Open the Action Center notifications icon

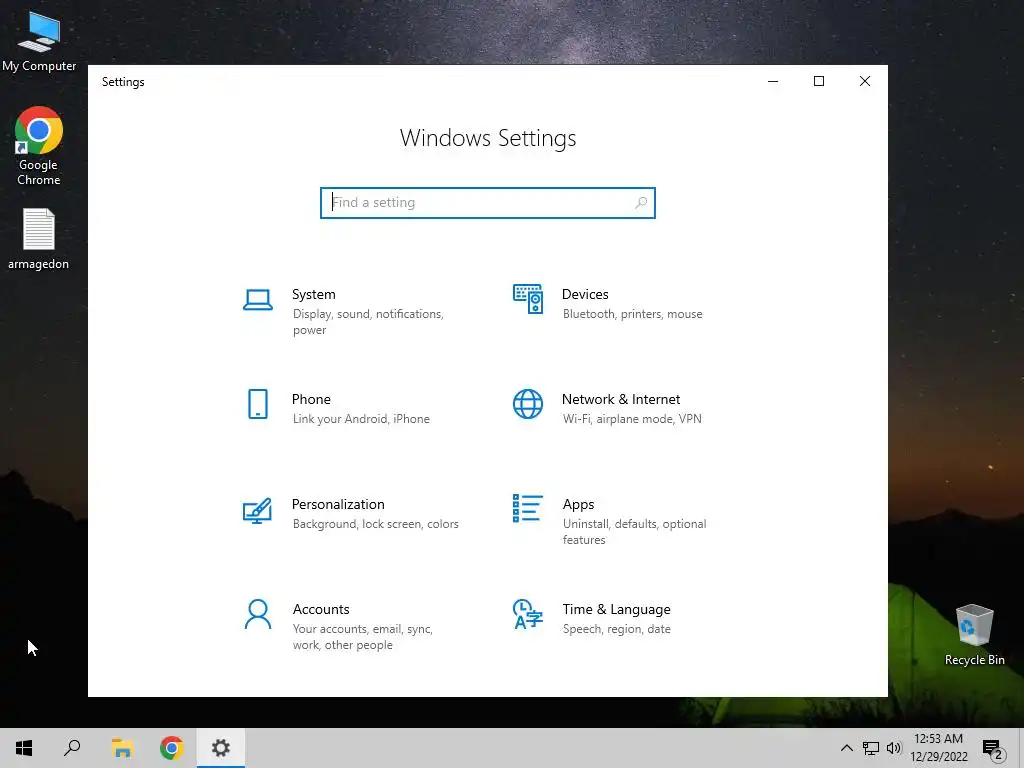pyautogui.click(x=992, y=749)
